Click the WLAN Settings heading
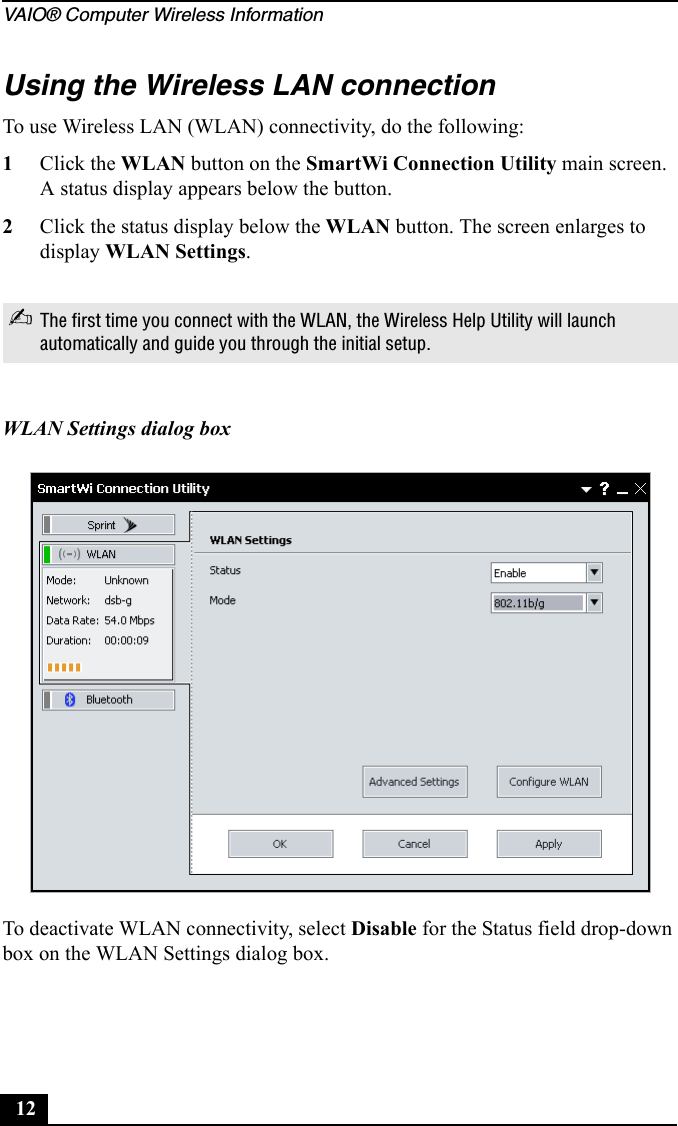The image size is (678, 1126). [251, 540]
